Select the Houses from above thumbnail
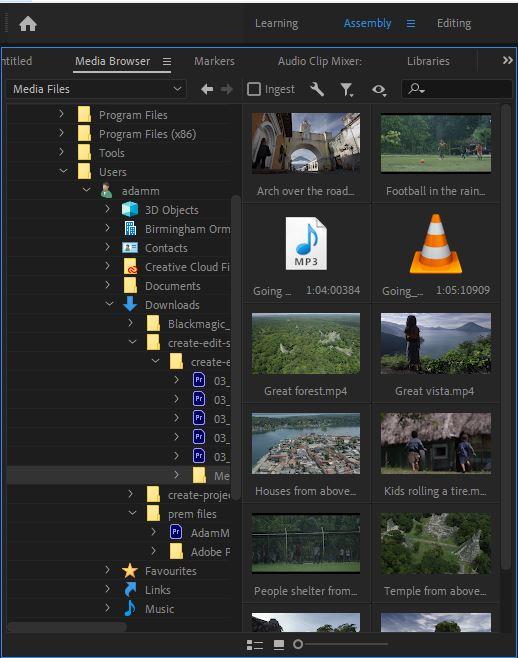 pyautogui.click(x=306, y=443)
